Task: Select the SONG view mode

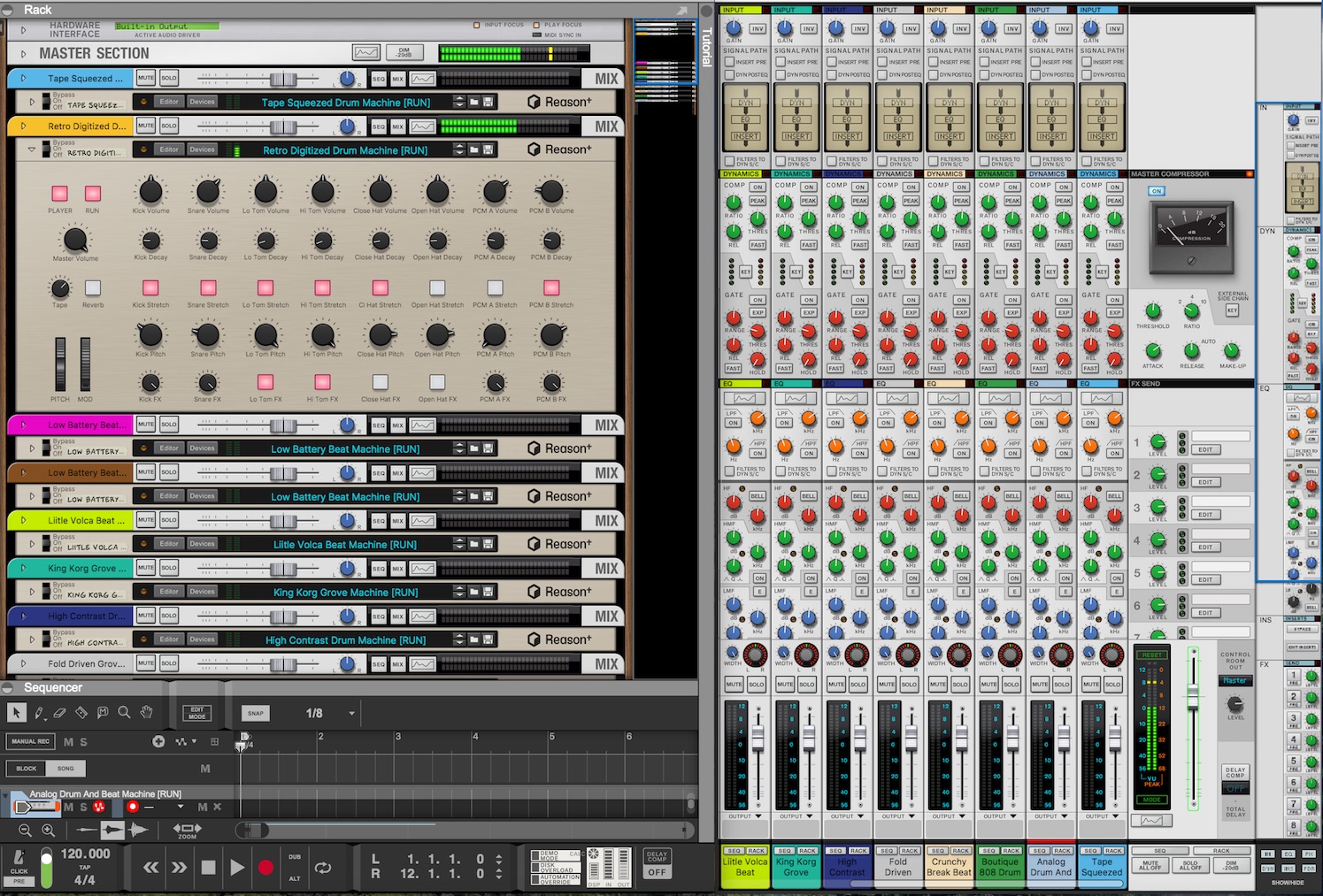Action: 65,768
